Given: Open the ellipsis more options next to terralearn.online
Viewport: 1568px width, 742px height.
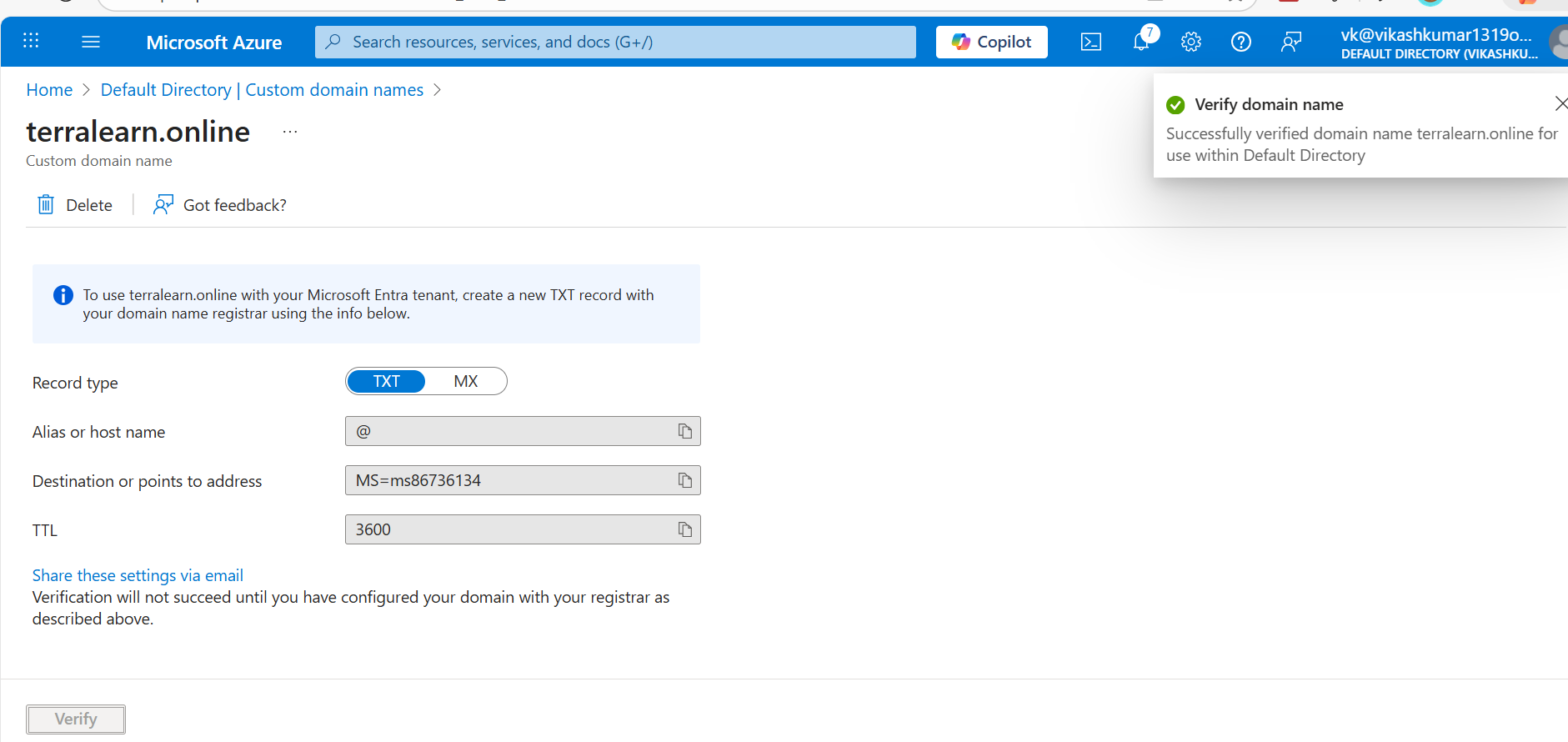Looking at the screenshot, I should [289, 132].
